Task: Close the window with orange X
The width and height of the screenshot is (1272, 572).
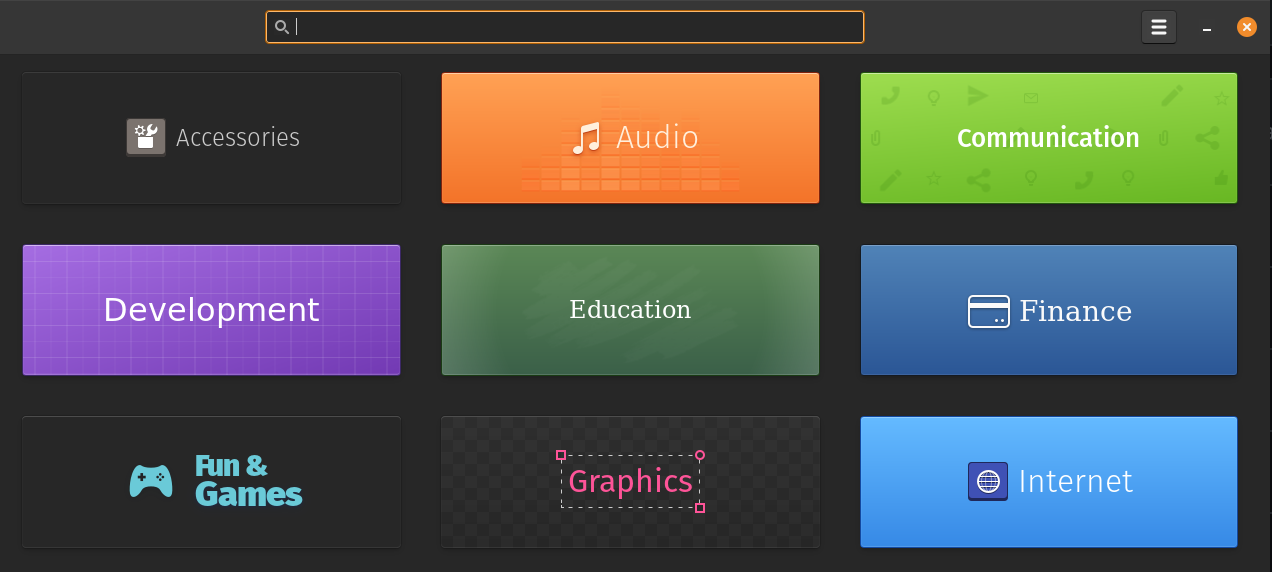Action: (x=1246, y=27)
